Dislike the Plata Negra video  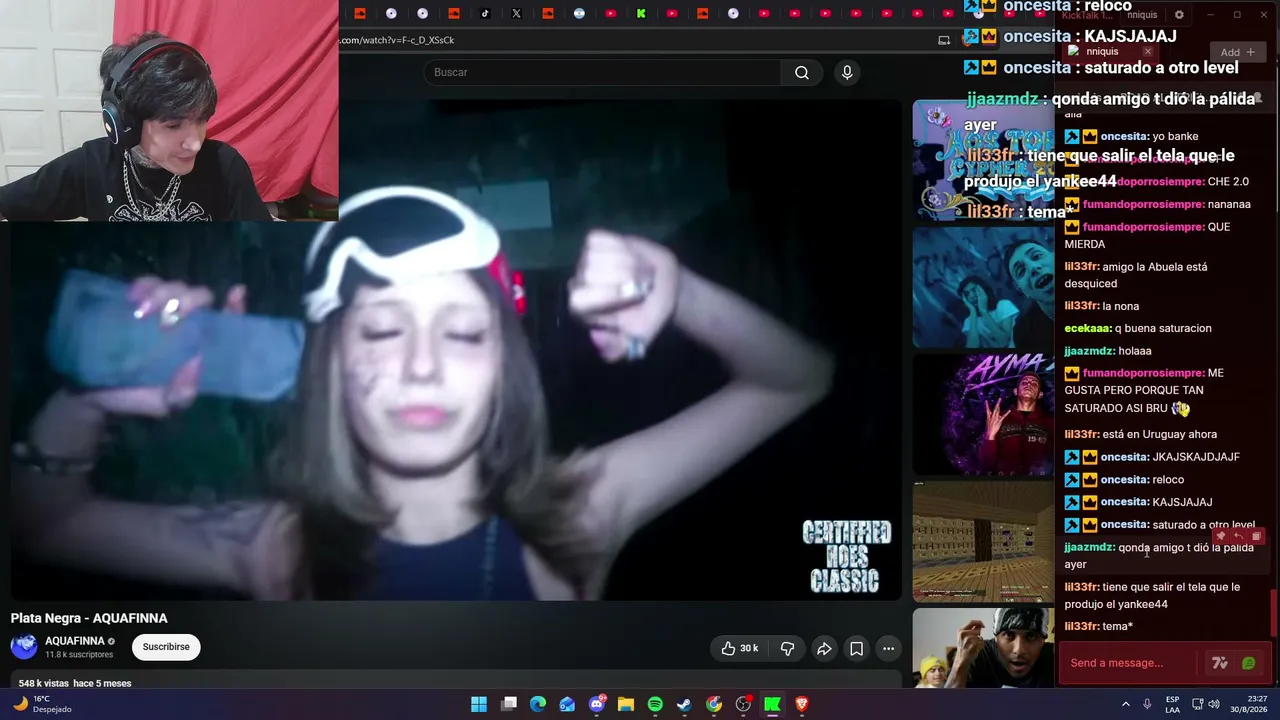coord(787,649)
